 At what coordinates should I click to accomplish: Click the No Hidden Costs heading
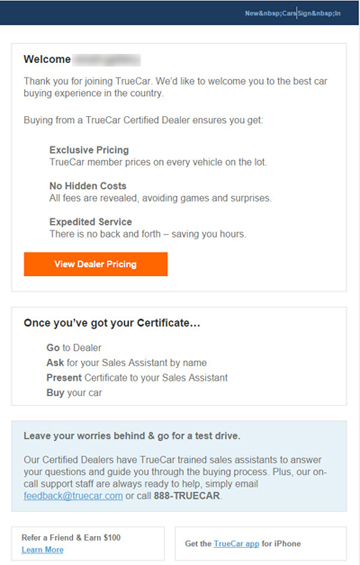point(88,186)
